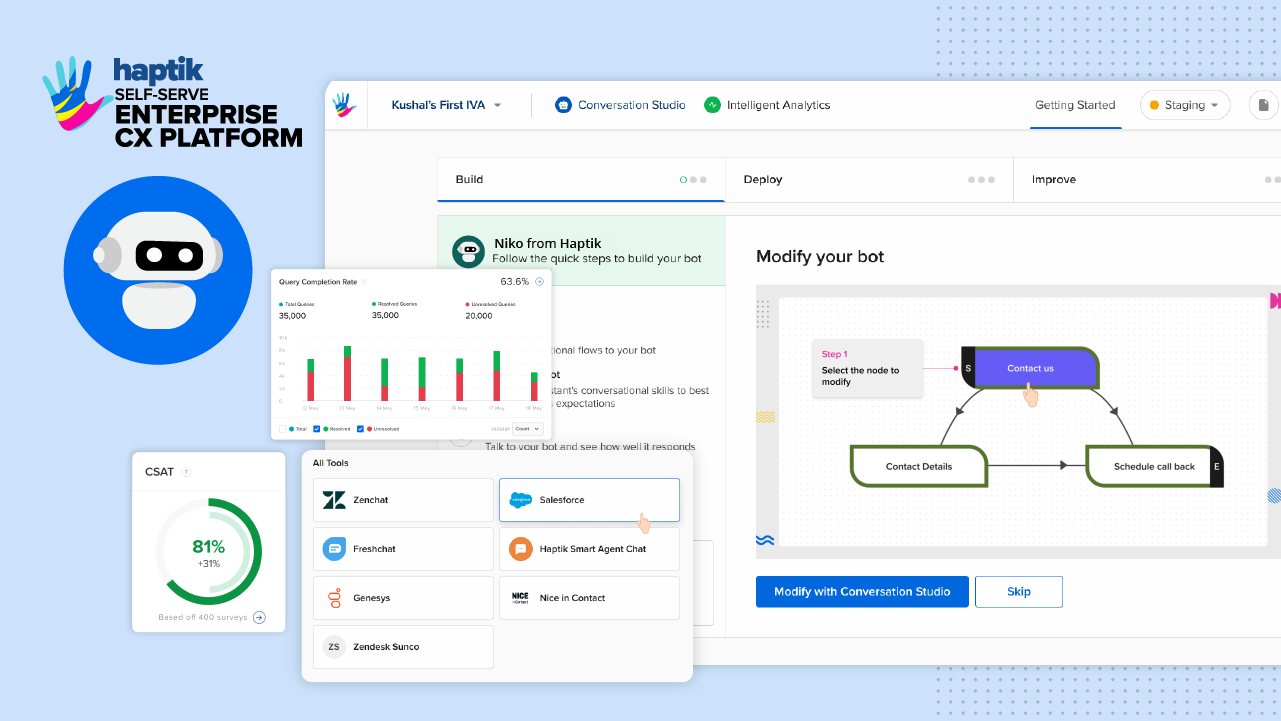Click the 63.6% completion rate value
The height and width of the screenshot is (721, 1281).
coord(515,282)
